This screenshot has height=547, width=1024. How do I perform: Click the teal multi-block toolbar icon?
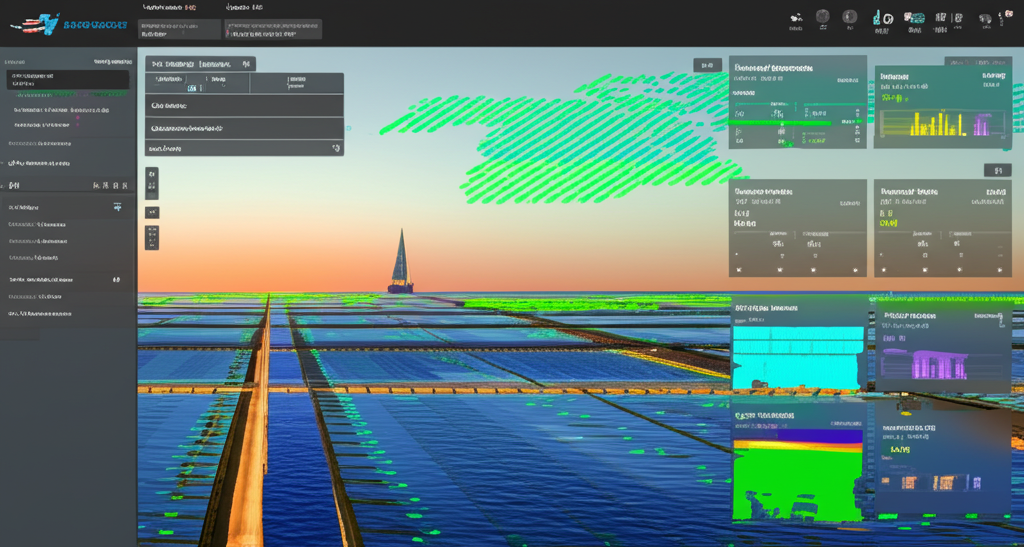(913, 18)
